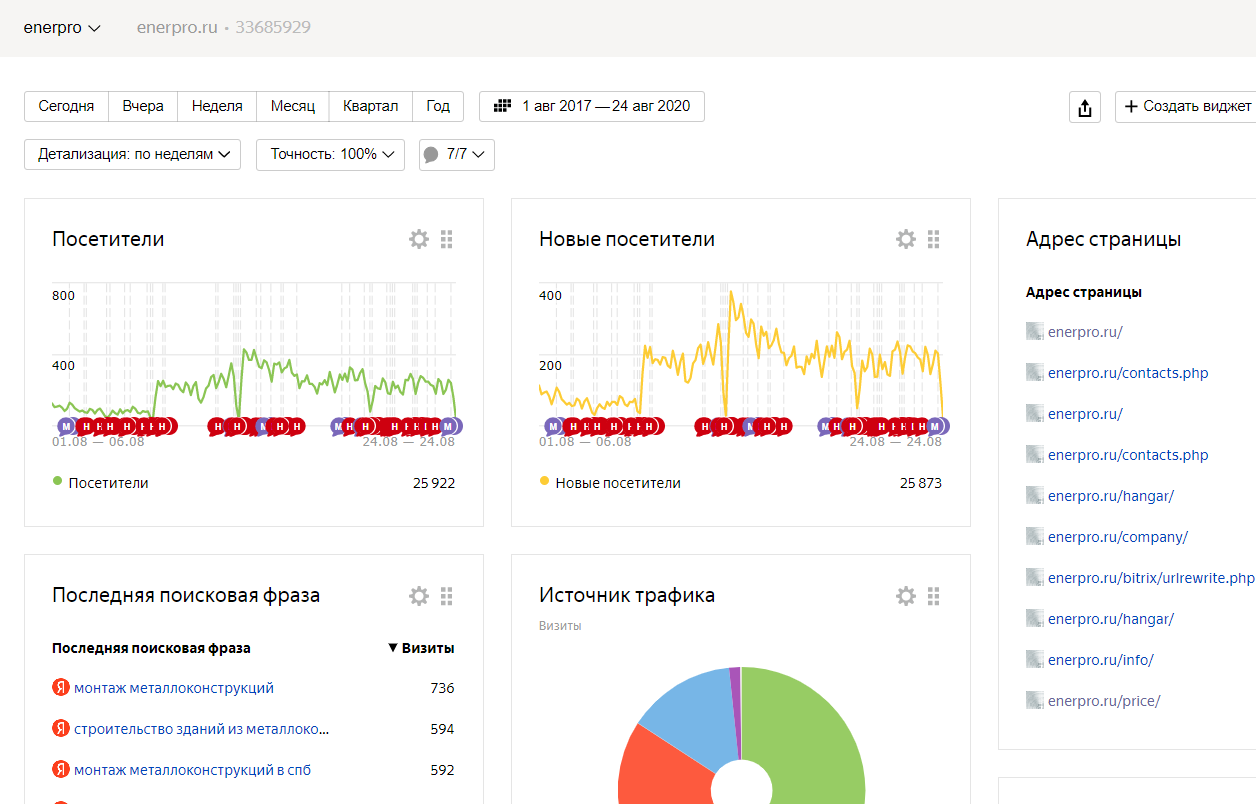
Task: Click the thin purple slice of the pie chart
Action: click(736, 700)
